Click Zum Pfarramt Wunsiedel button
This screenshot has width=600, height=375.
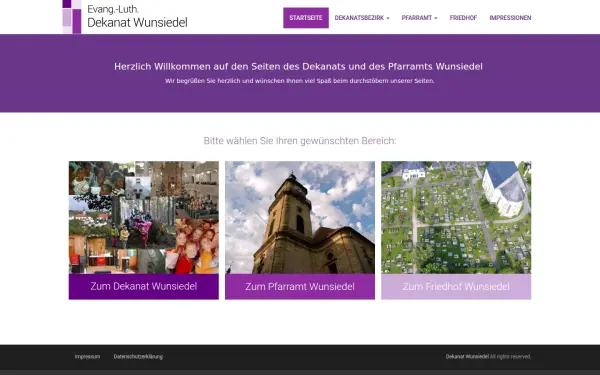pyautogui.click(x=300, y=286)
